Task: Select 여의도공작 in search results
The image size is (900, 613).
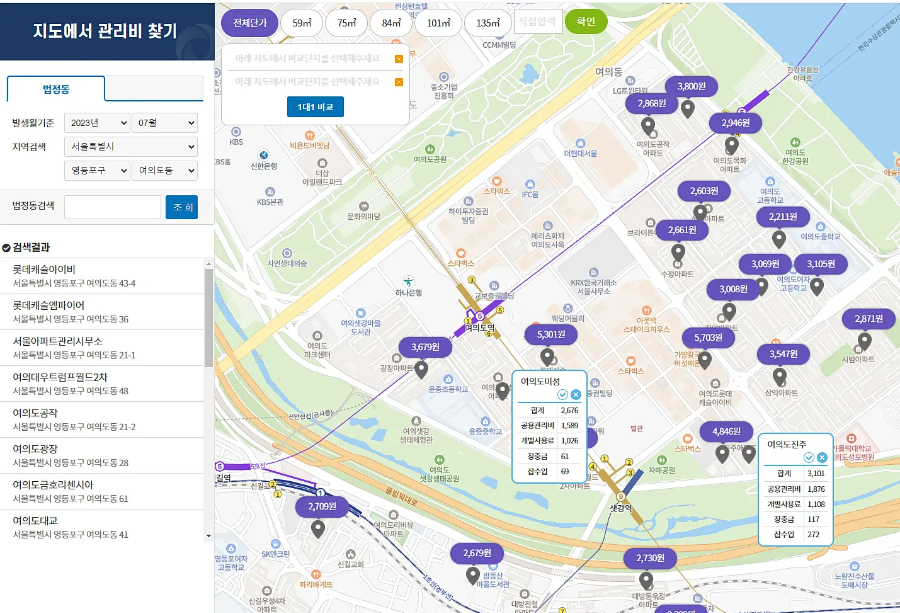Action: 102,420
